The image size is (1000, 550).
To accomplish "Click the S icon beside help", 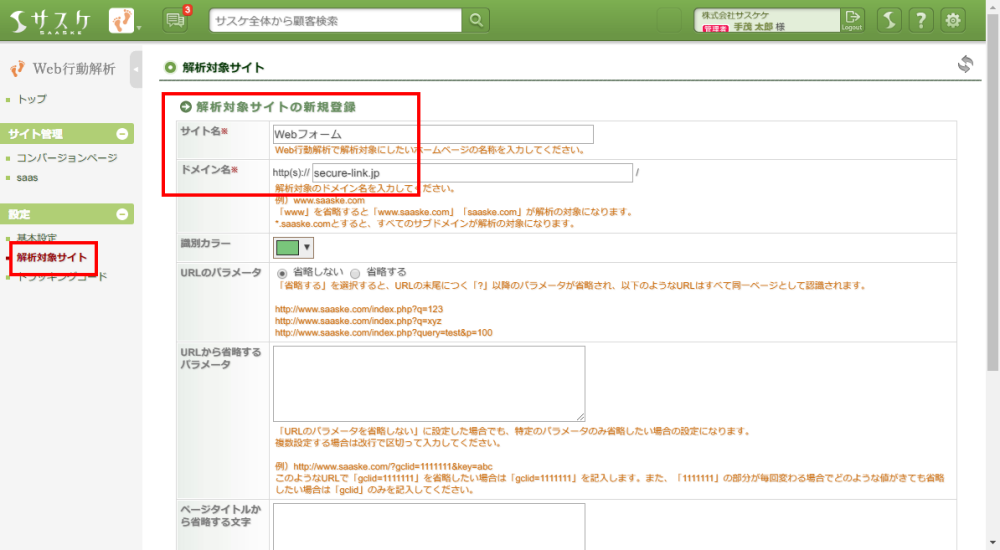I will point(889,20).
